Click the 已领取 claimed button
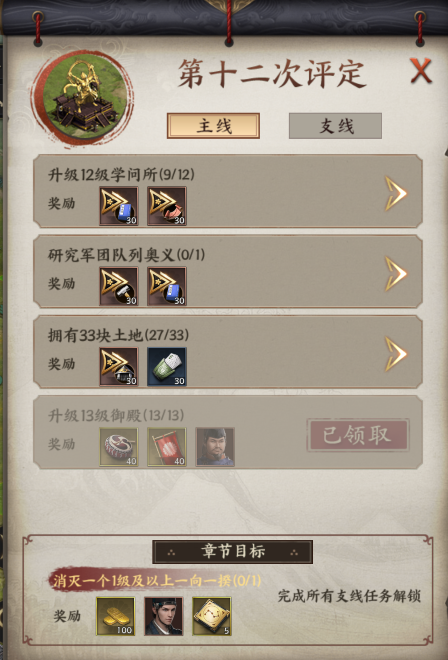The image size is (448, 660). click(x=358, y=435)
